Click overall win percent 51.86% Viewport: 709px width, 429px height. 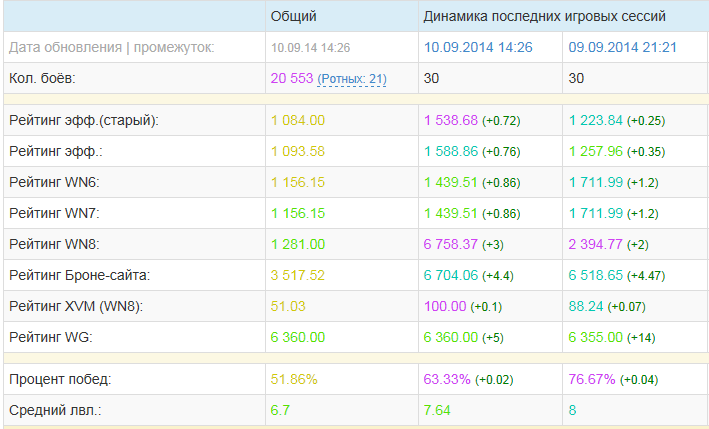294,379
